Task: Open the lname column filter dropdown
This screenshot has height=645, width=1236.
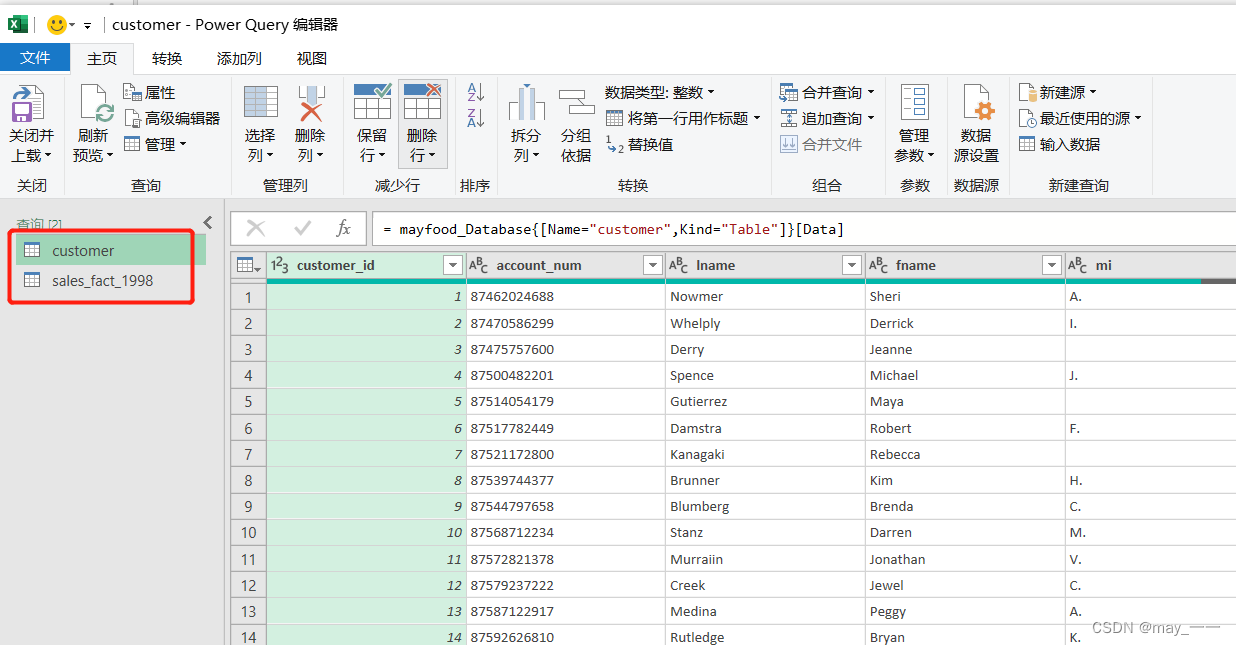Action: tap(852, 265)
